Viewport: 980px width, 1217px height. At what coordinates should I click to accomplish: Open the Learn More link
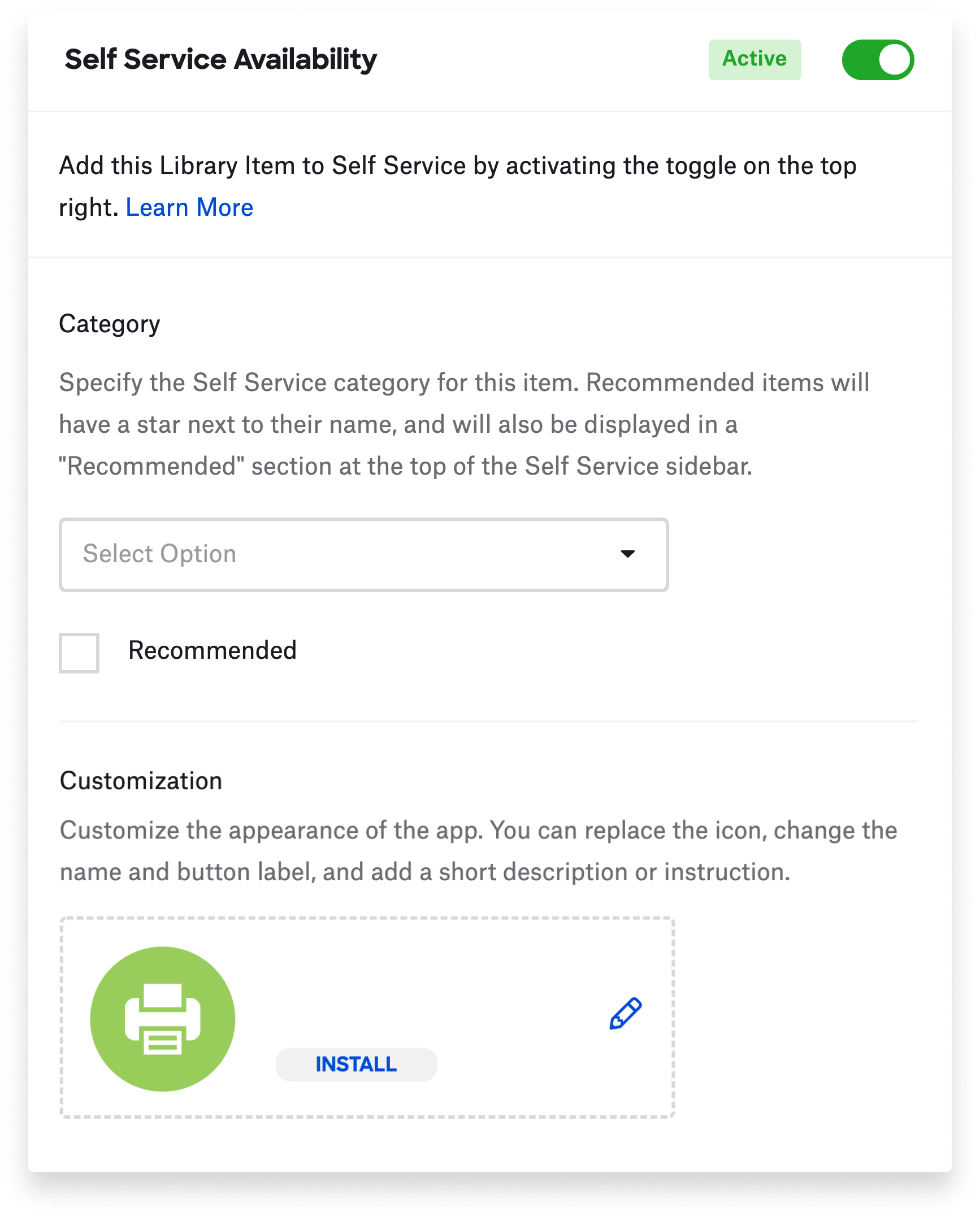point(189,207)
